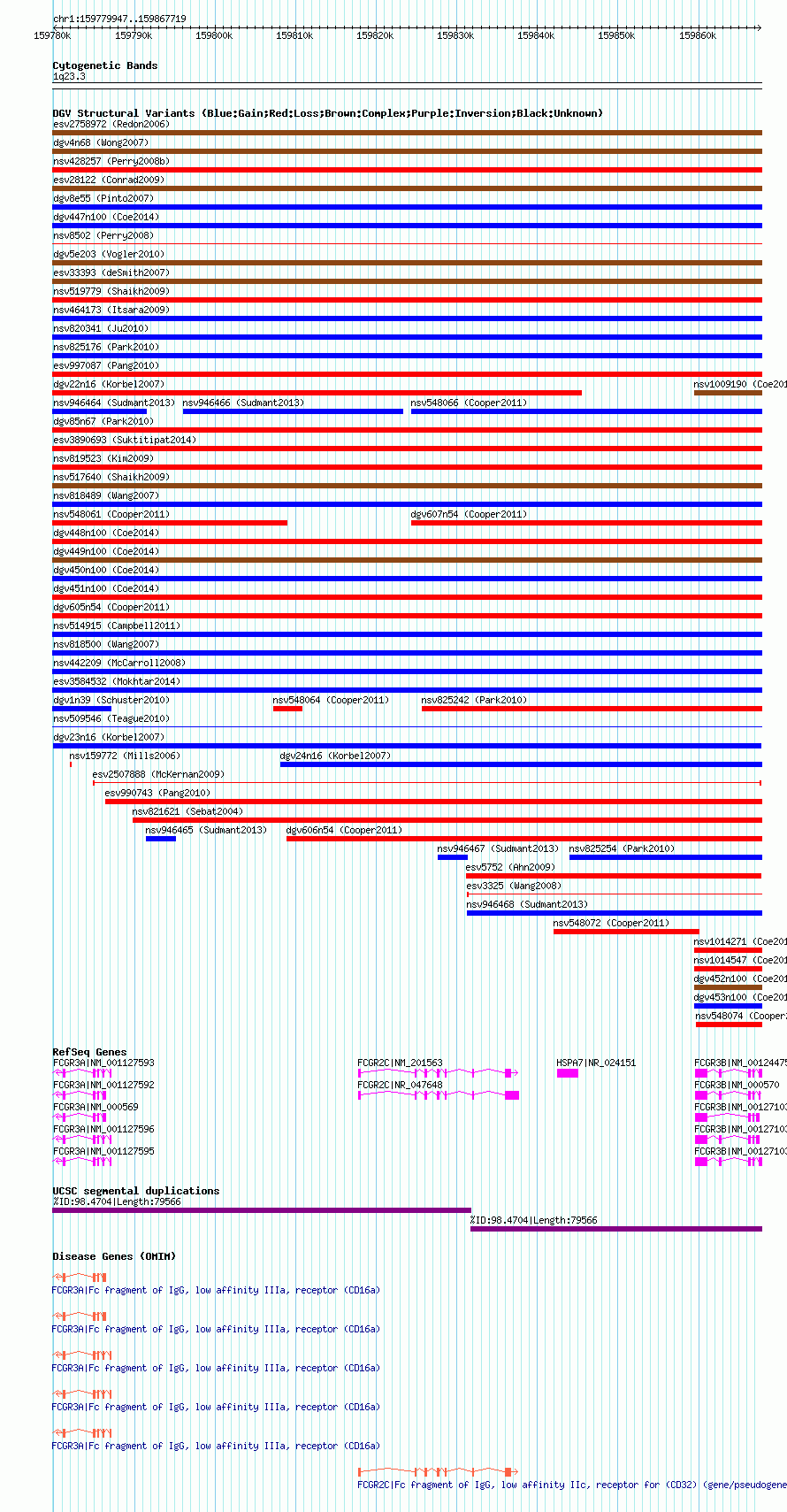Viewport: 787px width, 1512px height.
Task: Open the RefSeq Genes track title
Action: click(89, 1052)
